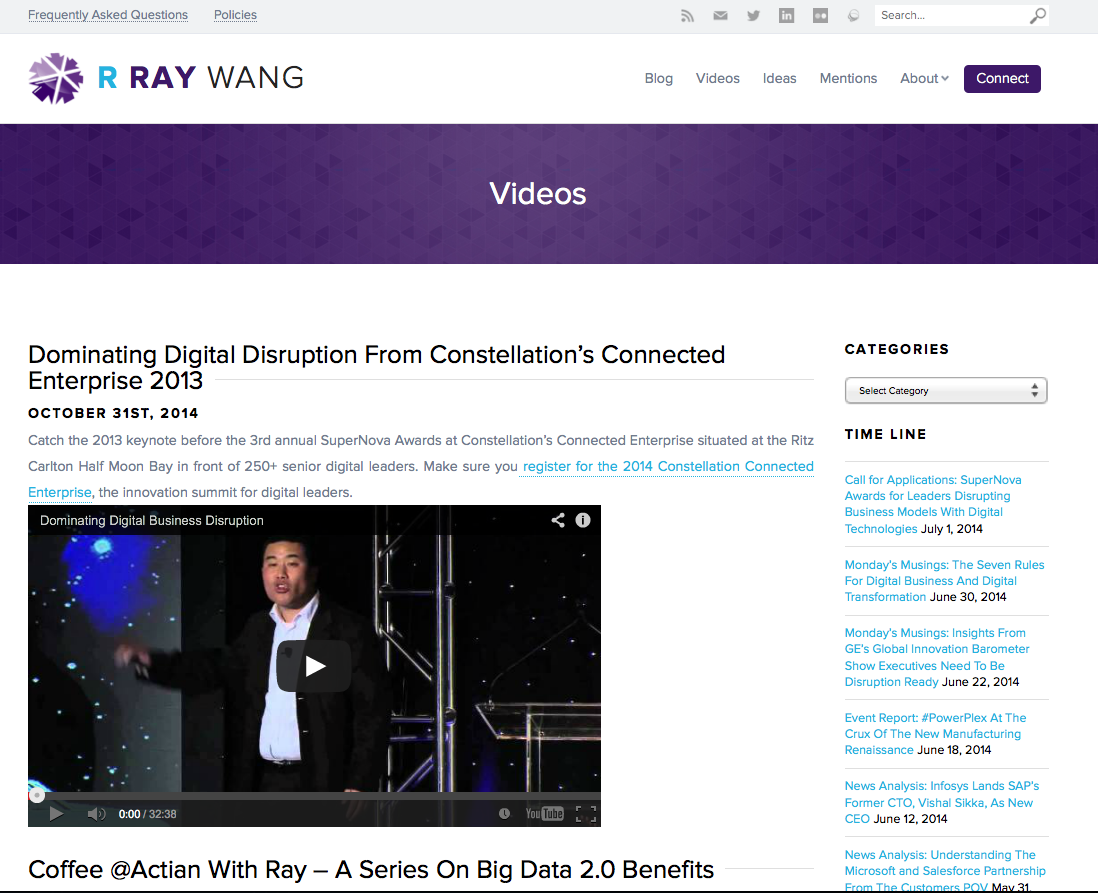Click the Watch Later clock icon

click(x=504, y=814)
